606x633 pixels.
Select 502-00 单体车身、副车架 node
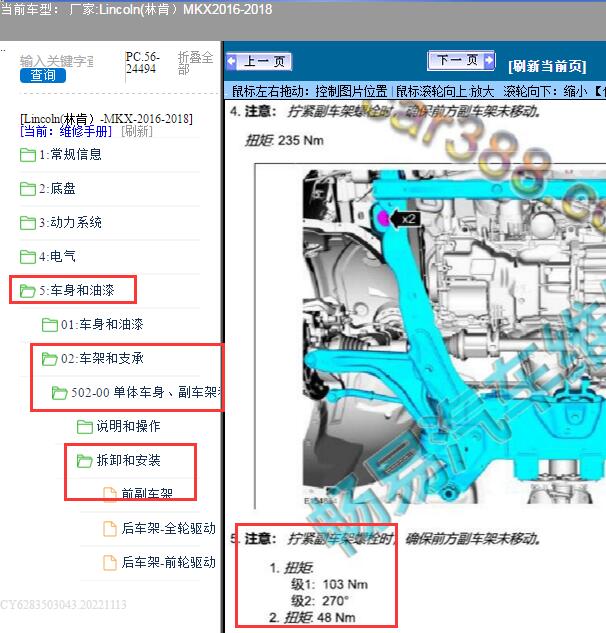tap(146, 392)
